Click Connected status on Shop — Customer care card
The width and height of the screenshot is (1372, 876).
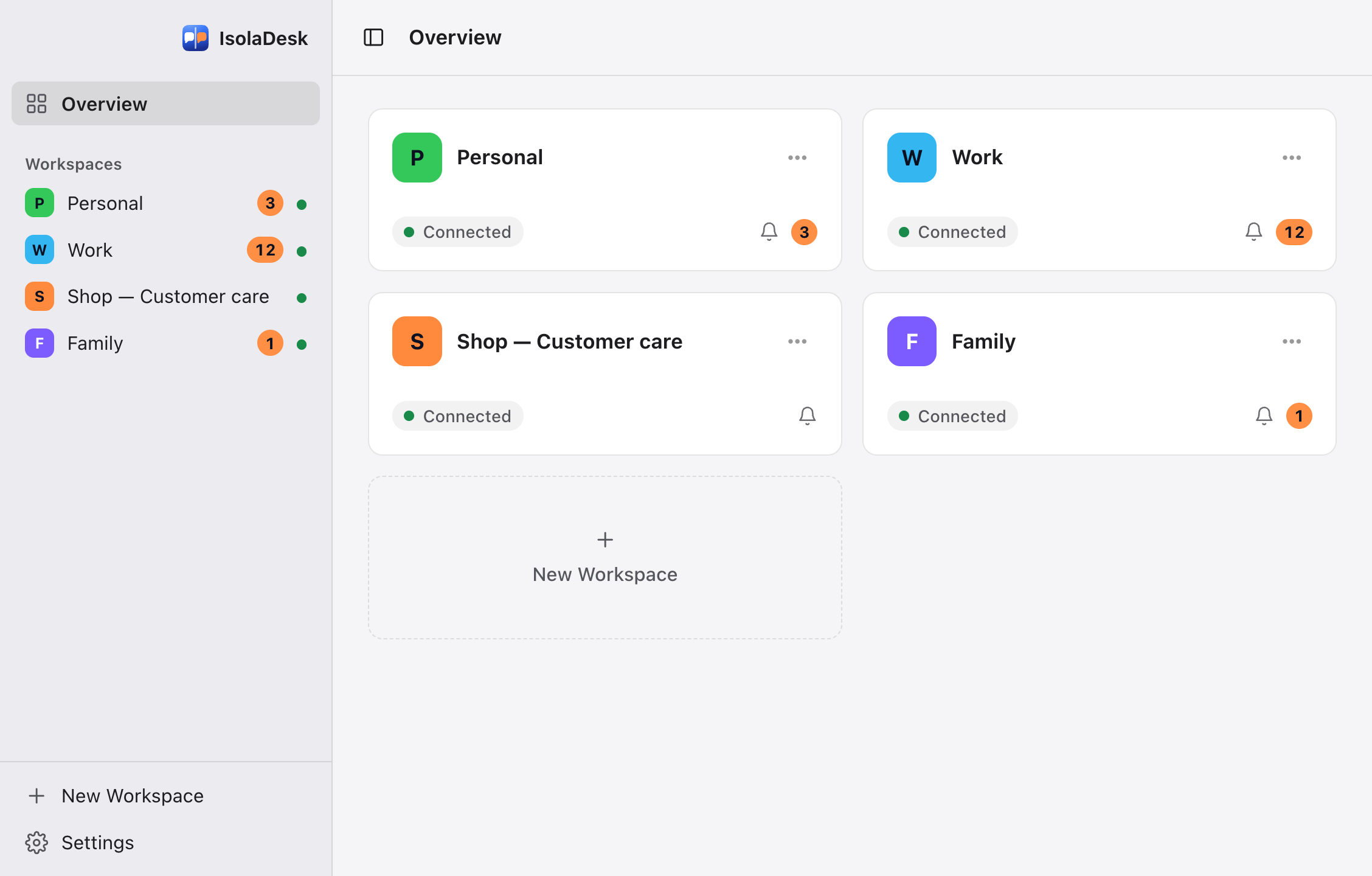click(x=458, y=416)
